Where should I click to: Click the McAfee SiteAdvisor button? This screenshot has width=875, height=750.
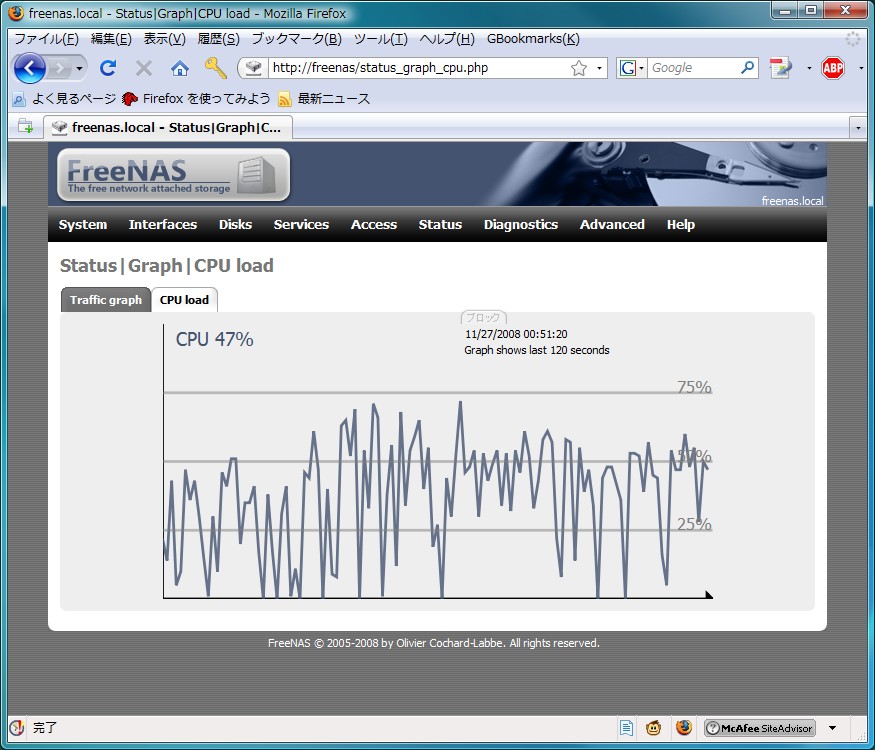click(759, 728)
